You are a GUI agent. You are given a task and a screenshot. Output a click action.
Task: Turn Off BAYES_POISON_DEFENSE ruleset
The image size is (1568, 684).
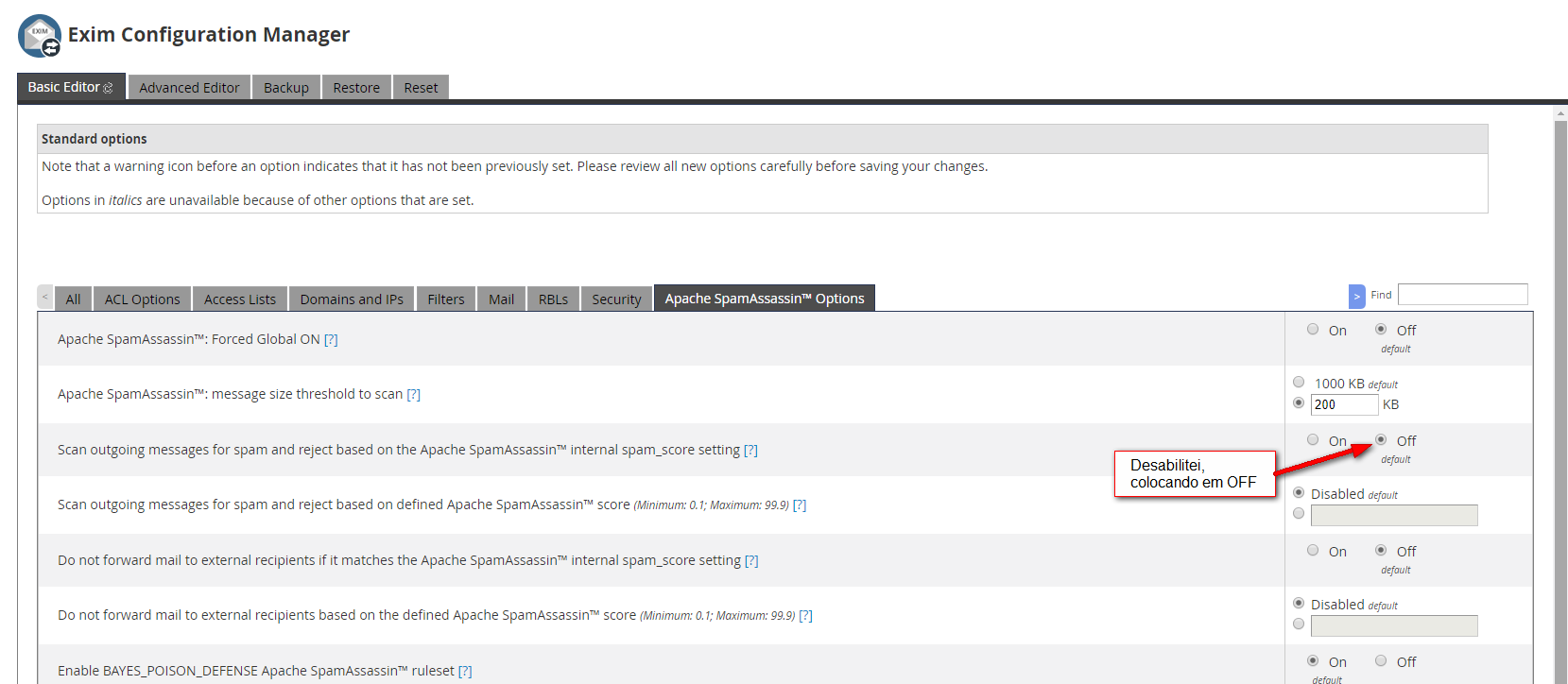point(1381,661)
